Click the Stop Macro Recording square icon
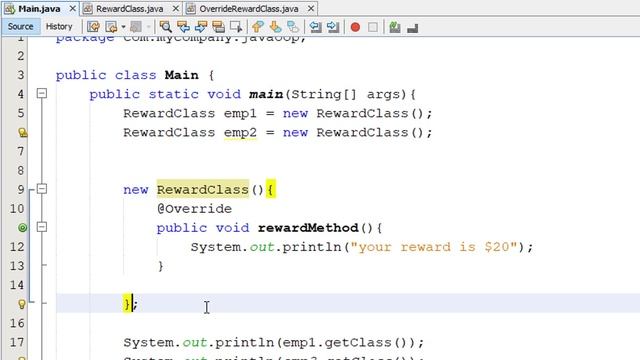This screenshot has width=640, height=360. [x=373, y=27]
